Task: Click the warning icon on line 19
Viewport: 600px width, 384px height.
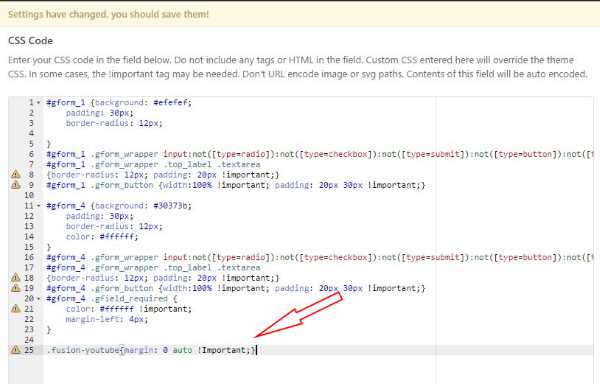Action: pyautogui.click(x=15, y=288)
